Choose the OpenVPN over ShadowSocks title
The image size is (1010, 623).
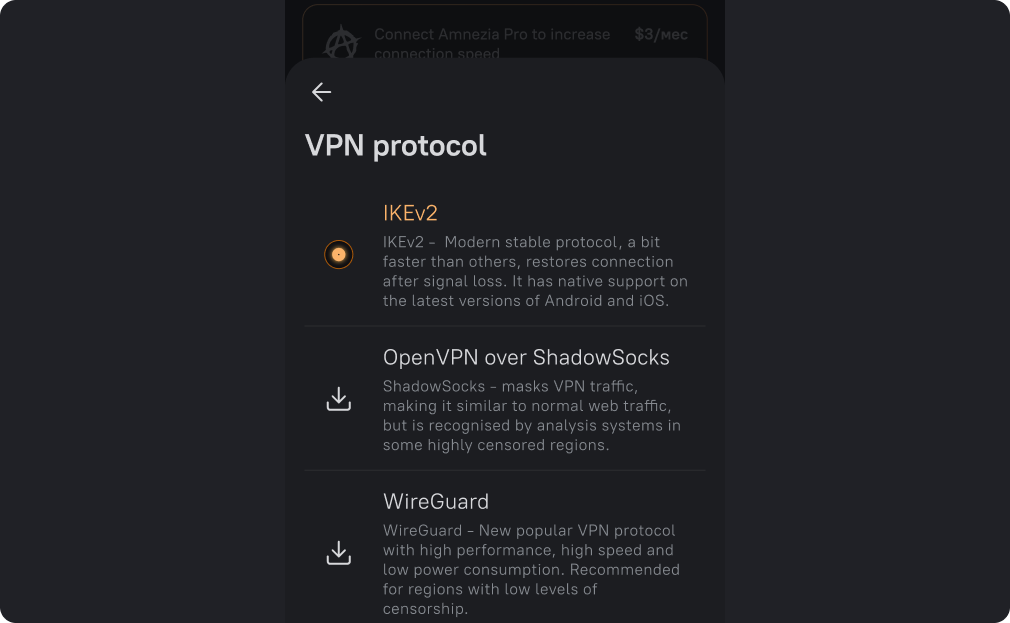[x=526, y=357]
